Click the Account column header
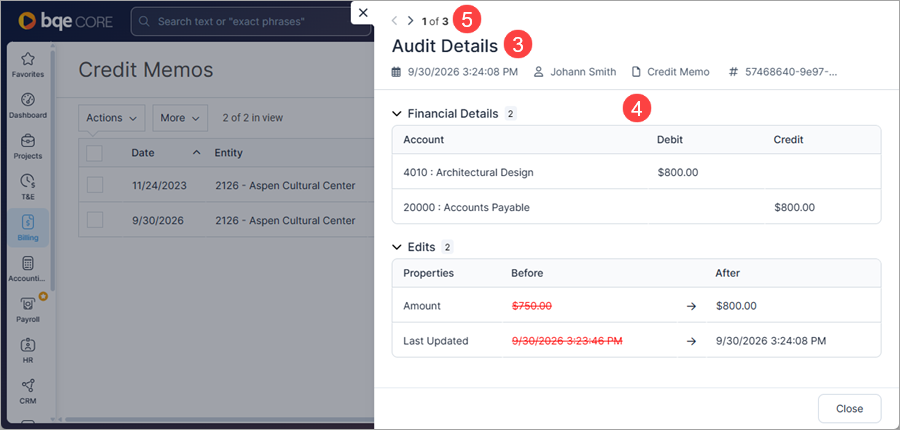Viewport: 900px width, 430px height. [424, 140]
